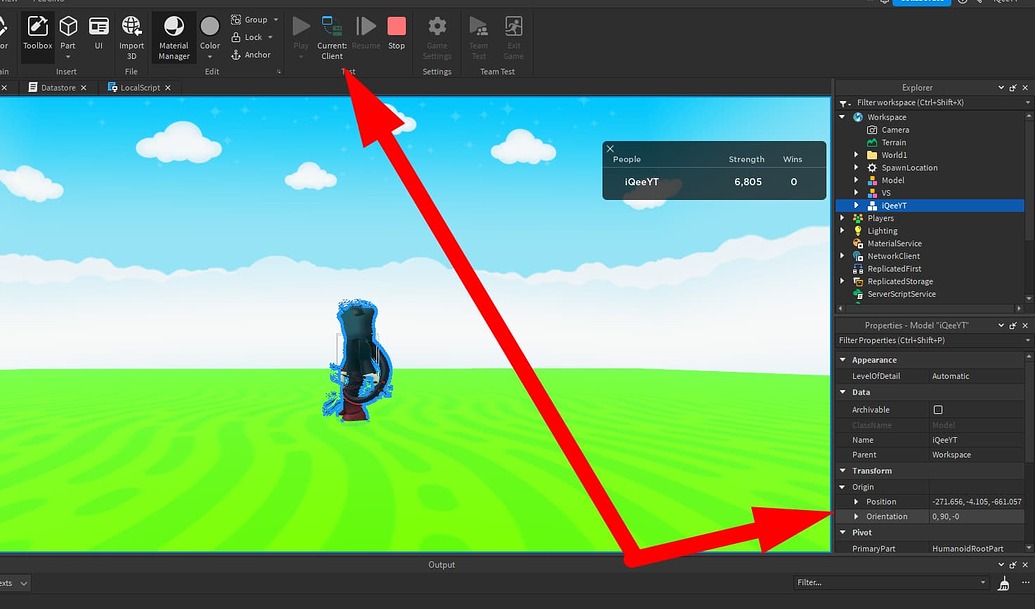Close the People leaderboard panel
This screenshot has width=1035, height=609.
tap(610, 148)
